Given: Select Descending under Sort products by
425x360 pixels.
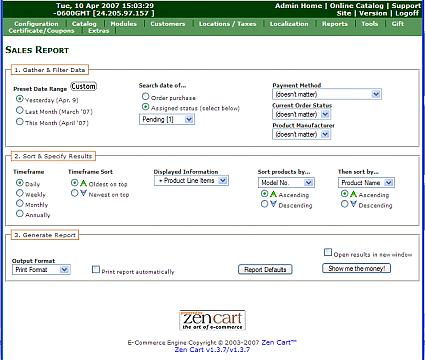Looking at the screenshot, I should (x=264, y=204).
